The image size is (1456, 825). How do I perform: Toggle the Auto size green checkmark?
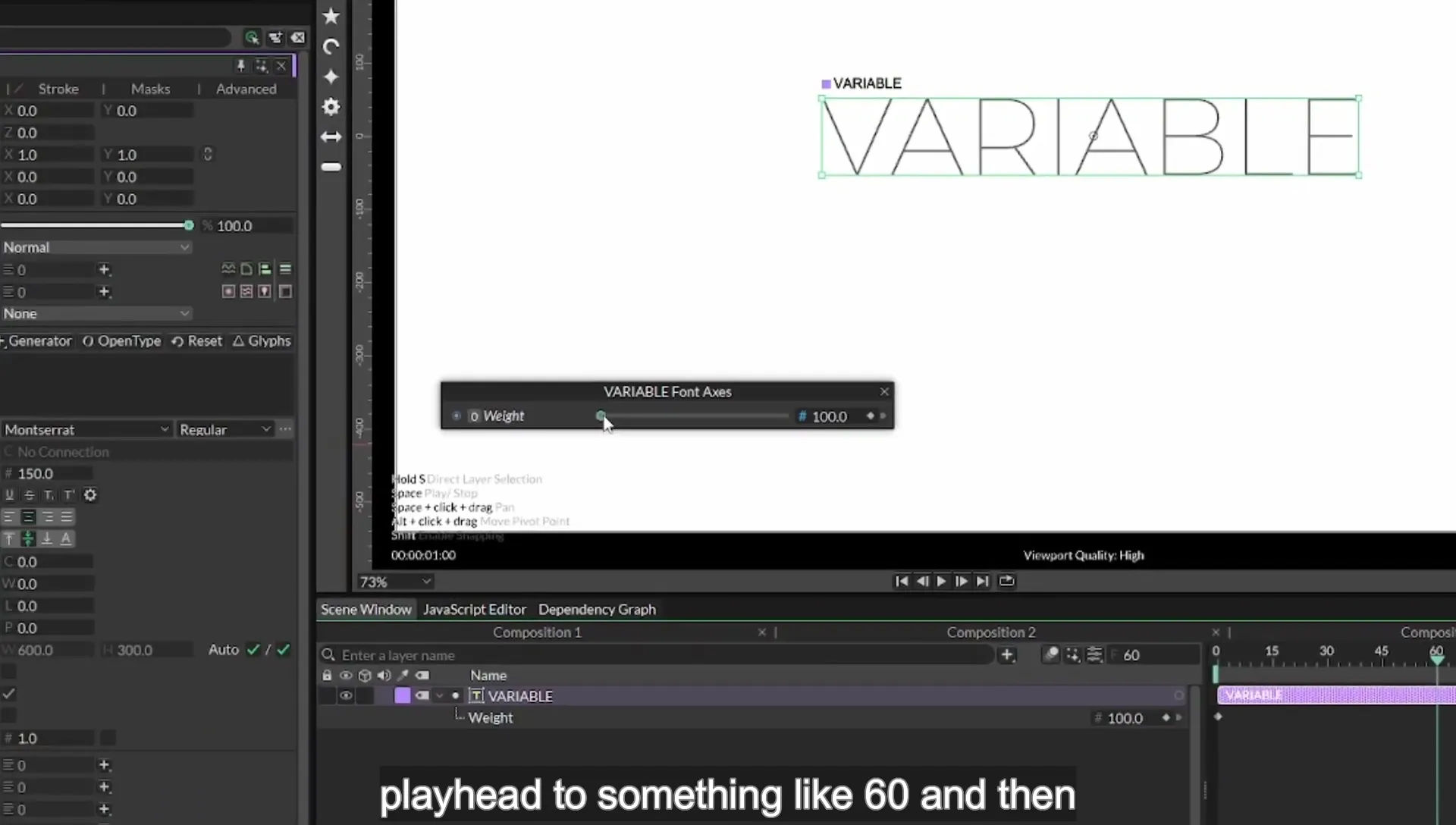coord(253,650)
